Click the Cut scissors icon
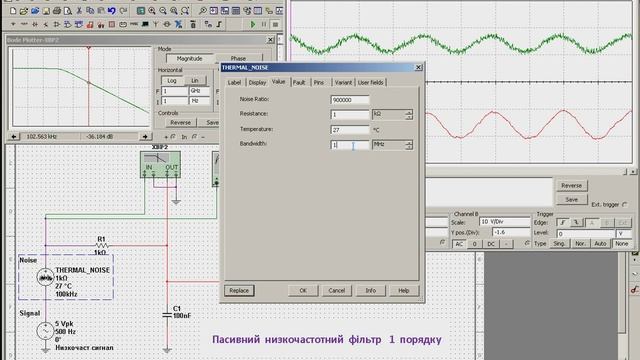Screen dimensions: 640x360 point(79,11)
